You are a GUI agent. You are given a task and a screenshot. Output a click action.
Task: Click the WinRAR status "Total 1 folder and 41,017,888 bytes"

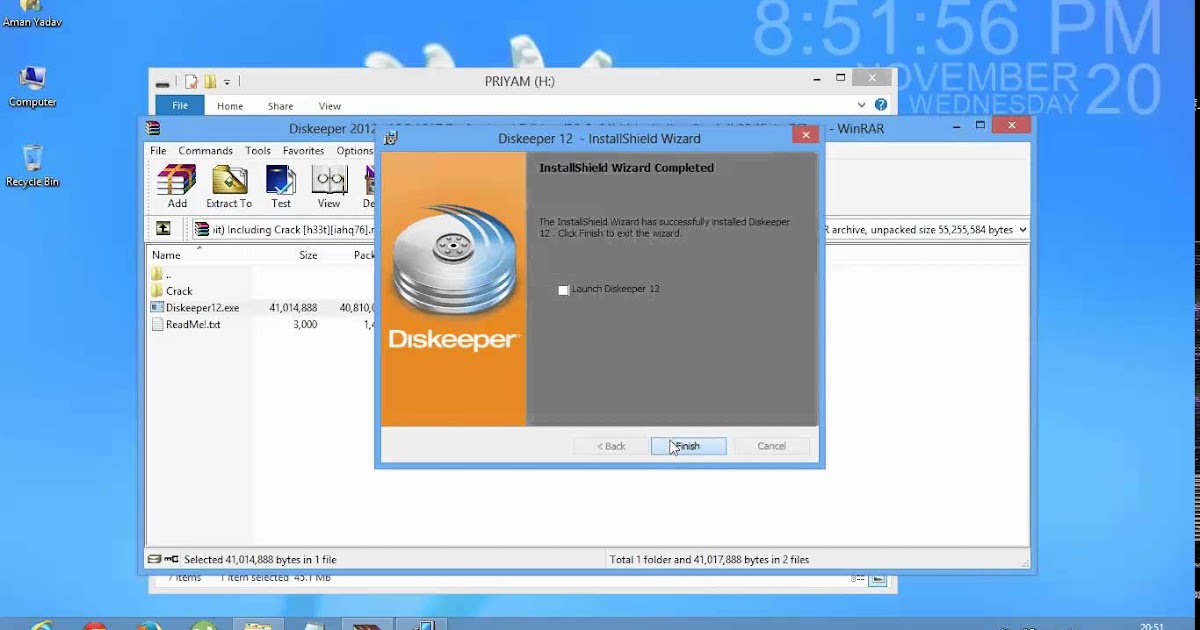click(x=709, y=560)
